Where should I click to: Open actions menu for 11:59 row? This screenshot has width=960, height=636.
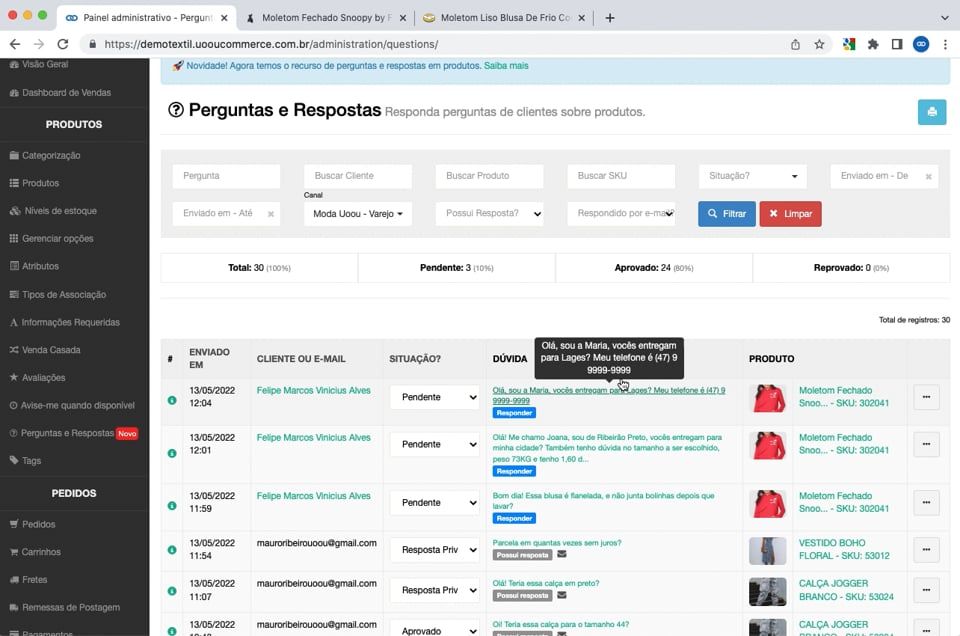point(926,502)
